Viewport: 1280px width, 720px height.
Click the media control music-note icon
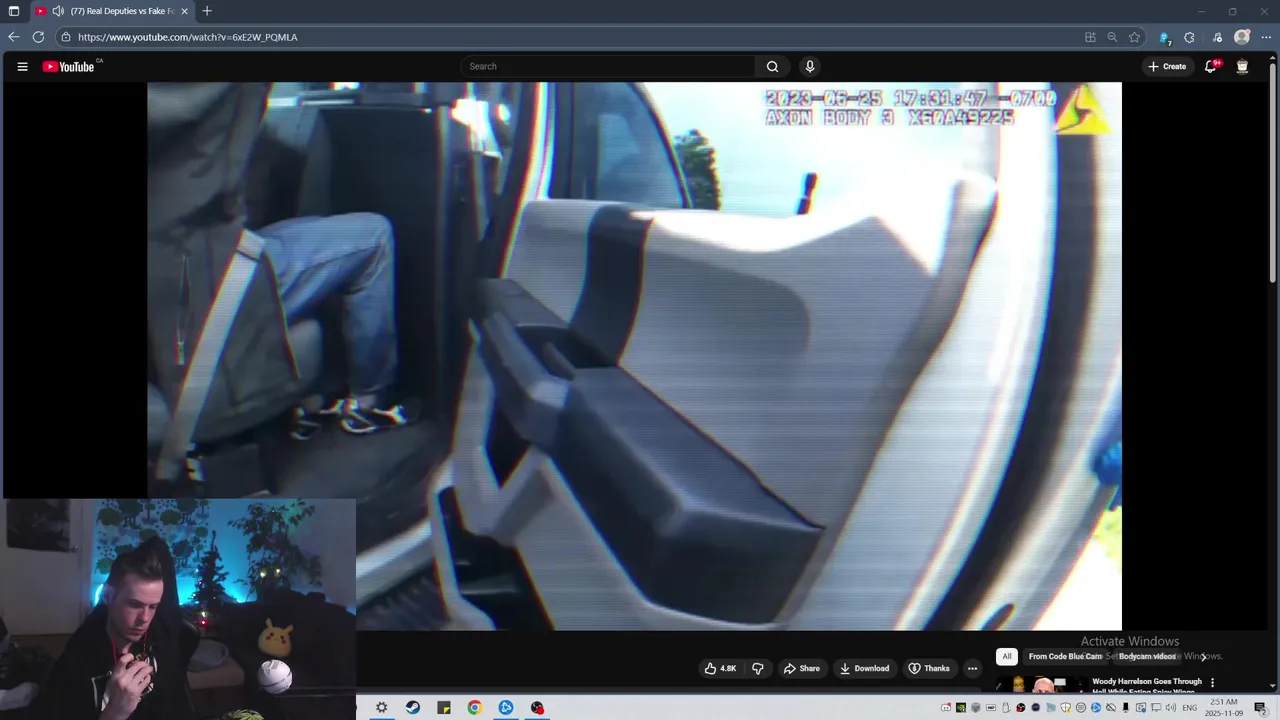coord(1217,37)
